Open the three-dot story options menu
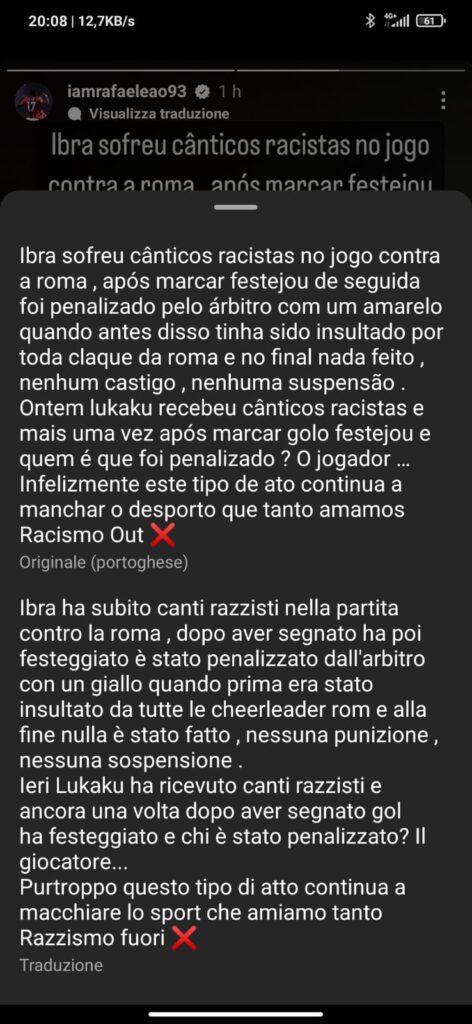This screenshot has width=472, height=1024. click(x=443, y=100)
